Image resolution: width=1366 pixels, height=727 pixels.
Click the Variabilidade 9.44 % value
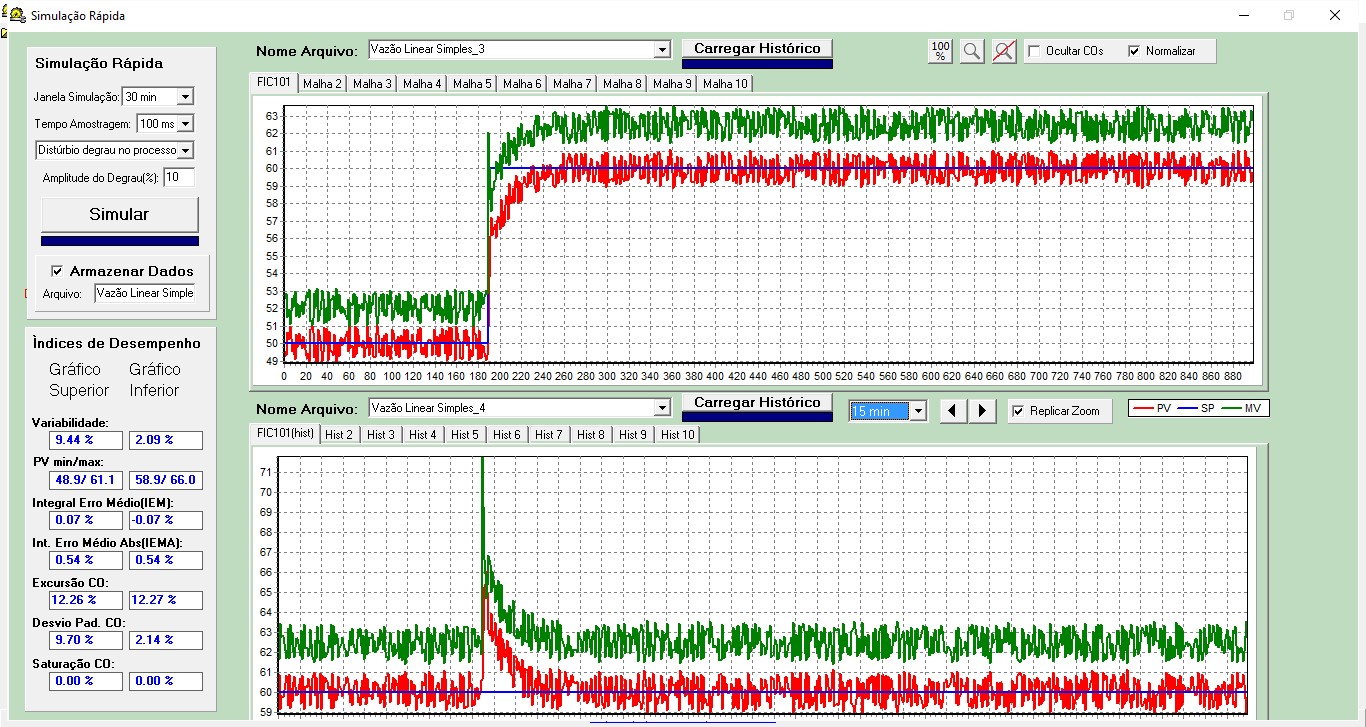(86, 440)
